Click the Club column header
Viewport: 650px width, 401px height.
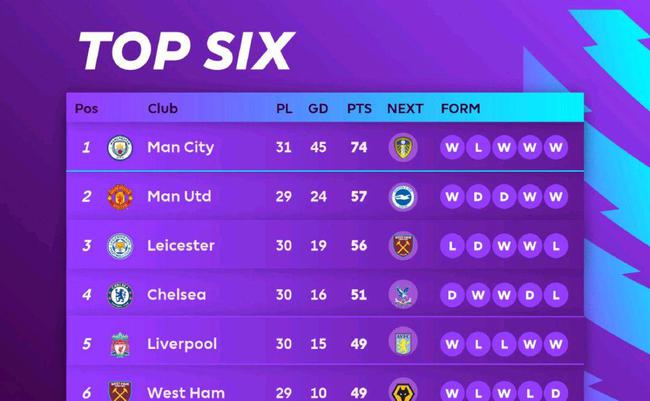(x=162, y=108)
